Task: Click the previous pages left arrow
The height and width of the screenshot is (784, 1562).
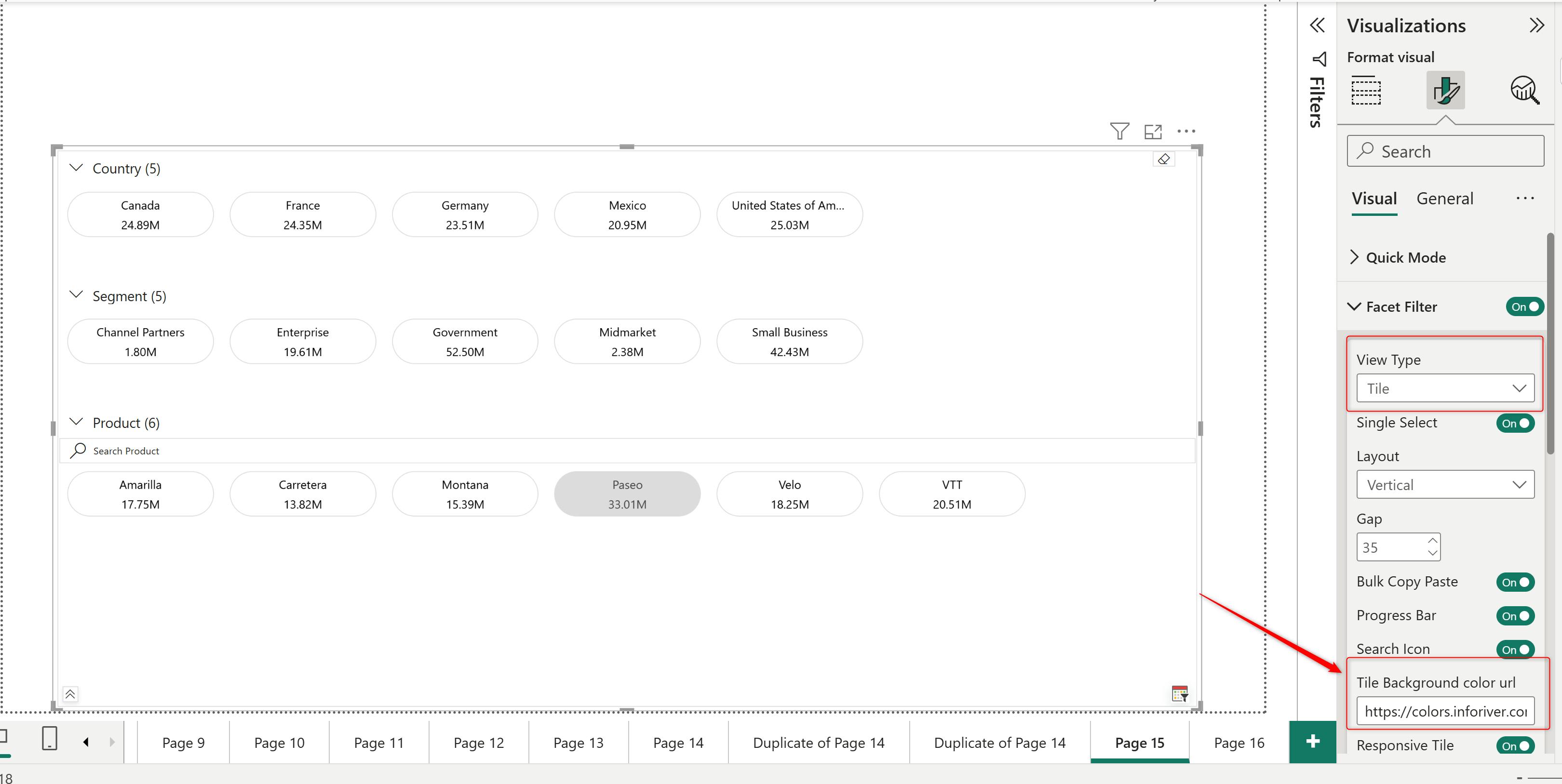Action: [86, 742]
